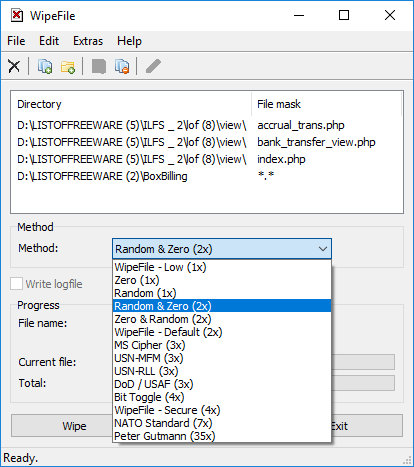The width and height of the screenshot is (414, 467).
Task: Select the BoxBilling directory row
Action: (207, 176)
